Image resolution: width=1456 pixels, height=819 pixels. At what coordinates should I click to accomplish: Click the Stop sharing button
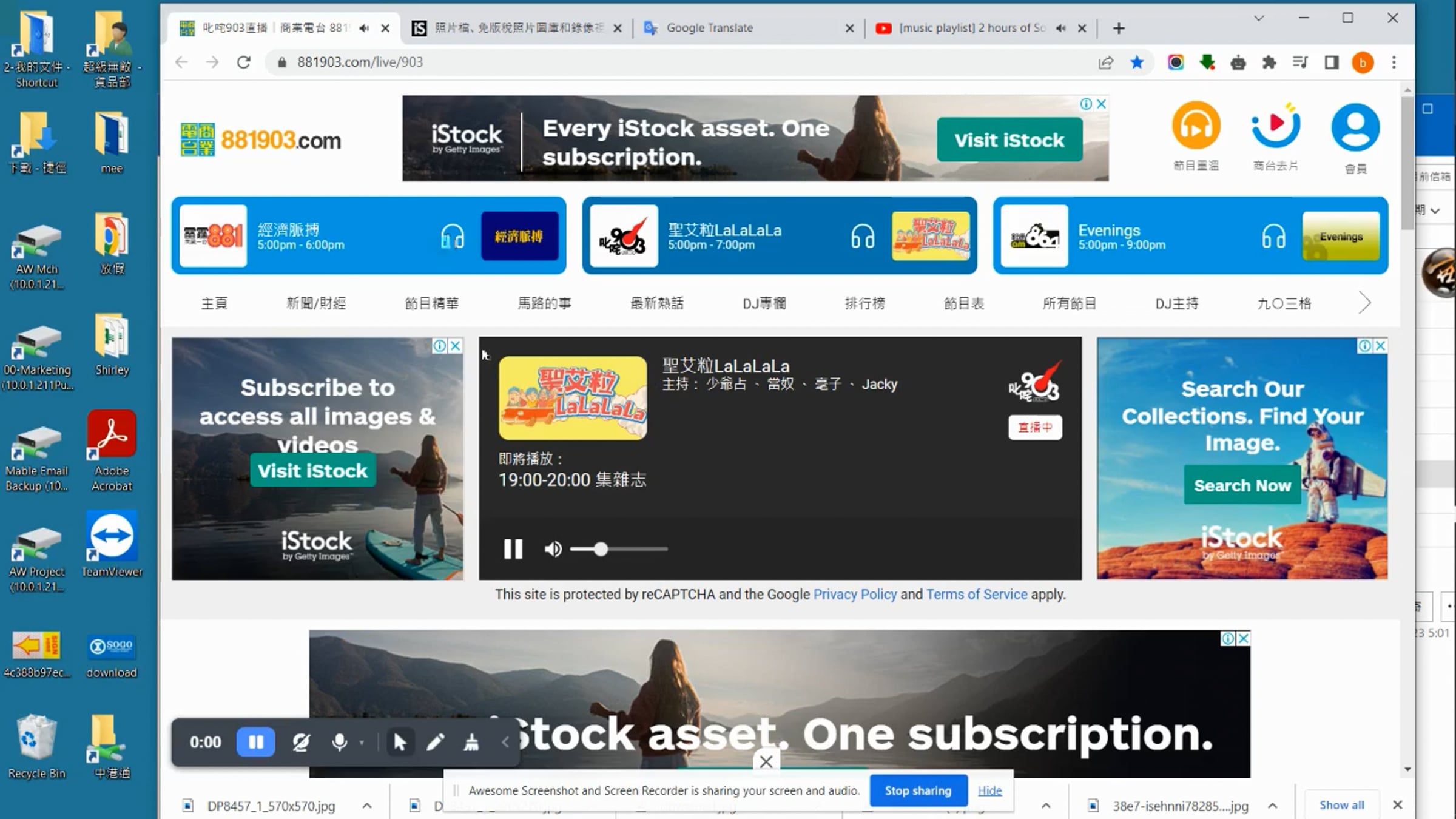pos(918,790)
